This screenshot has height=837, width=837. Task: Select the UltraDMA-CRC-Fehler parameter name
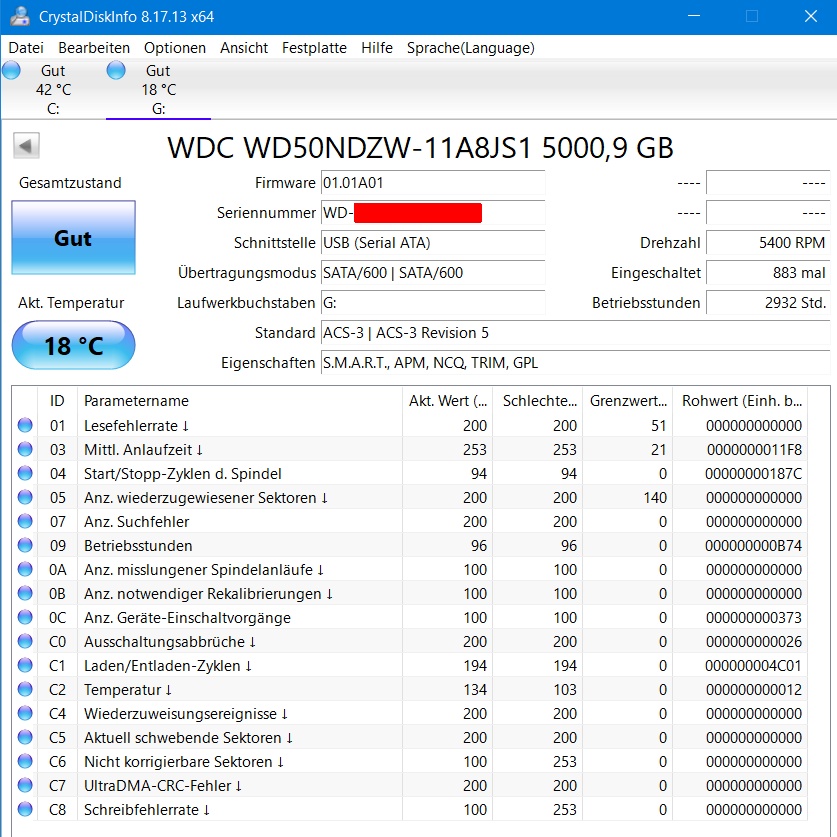pos(163,786)
